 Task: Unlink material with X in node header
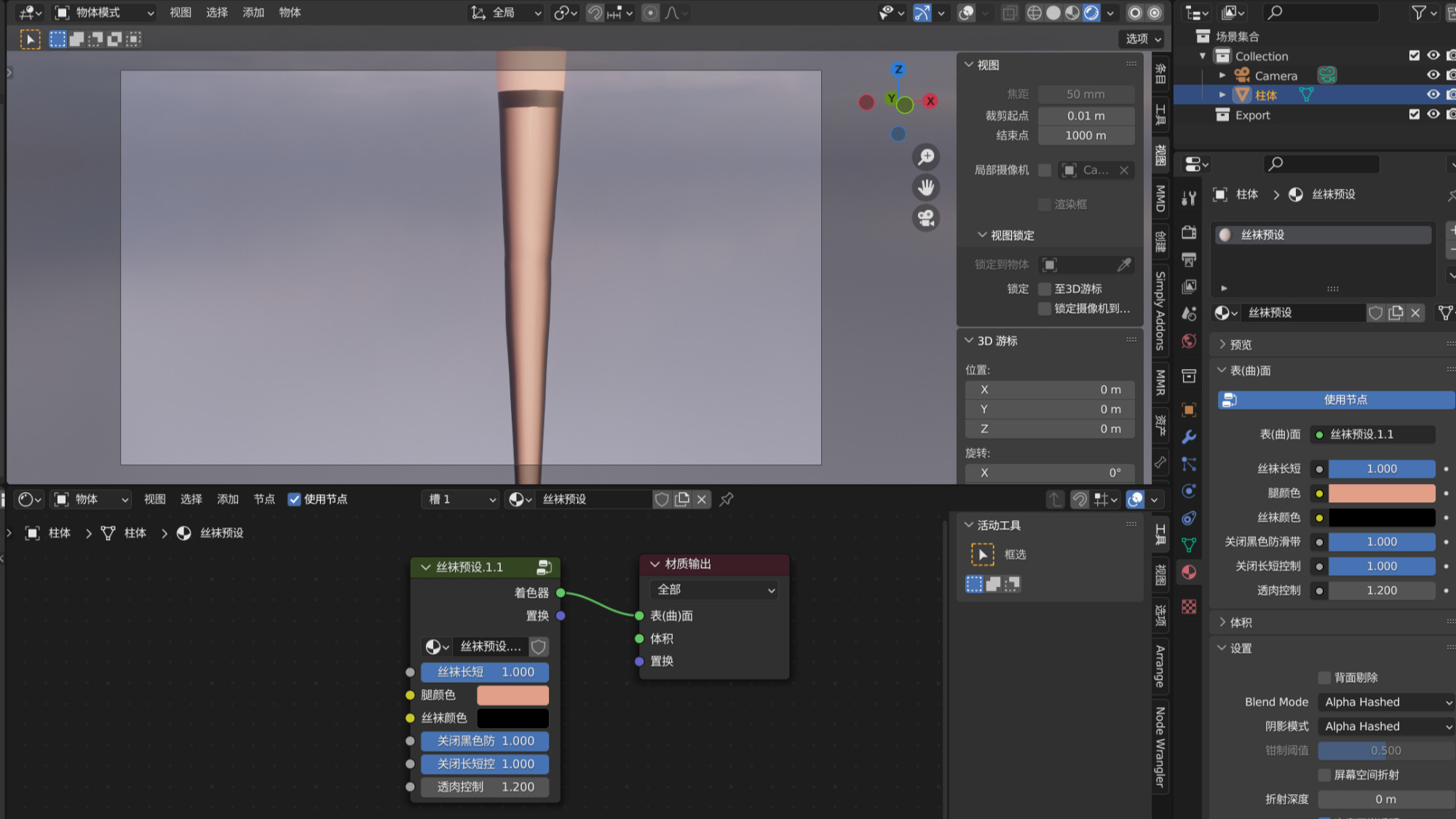(702, 499)
